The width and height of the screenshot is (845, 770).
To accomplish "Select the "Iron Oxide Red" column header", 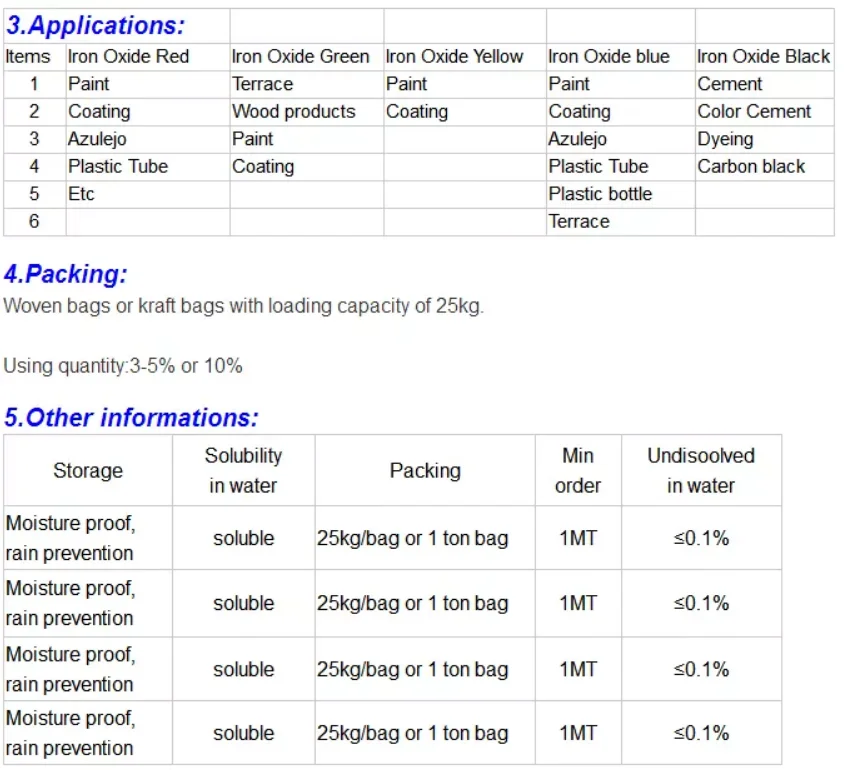I will pos(128,57).
